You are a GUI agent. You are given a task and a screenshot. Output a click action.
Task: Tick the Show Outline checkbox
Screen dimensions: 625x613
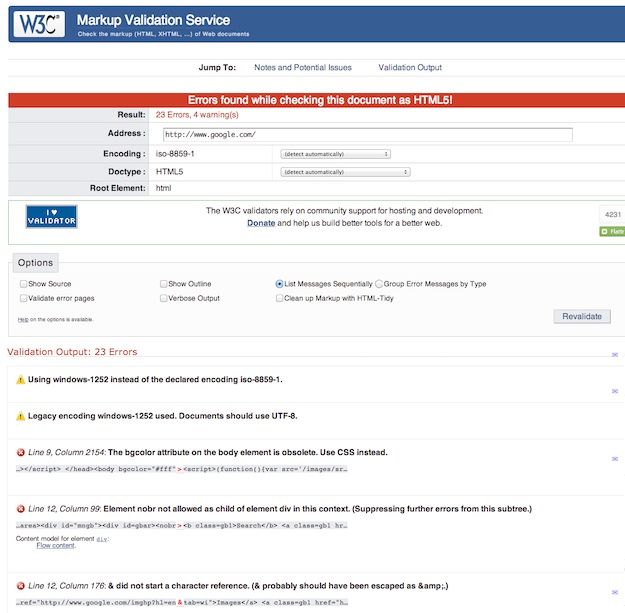coord(163,284)
